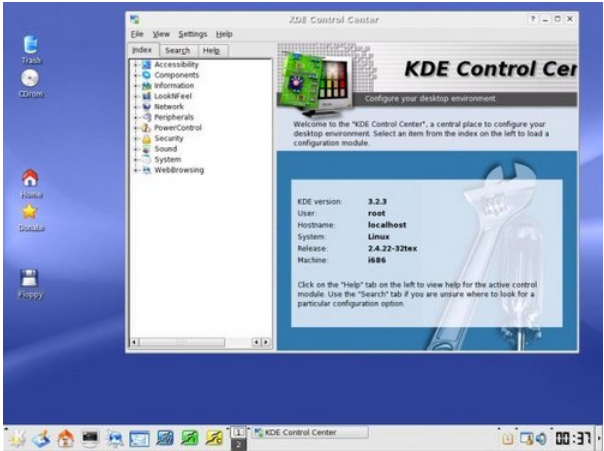The width and height of the screenshot is (604, 451).
Task: Click the Information category icon
Action: pyautogui.click(x=146, y=86)
